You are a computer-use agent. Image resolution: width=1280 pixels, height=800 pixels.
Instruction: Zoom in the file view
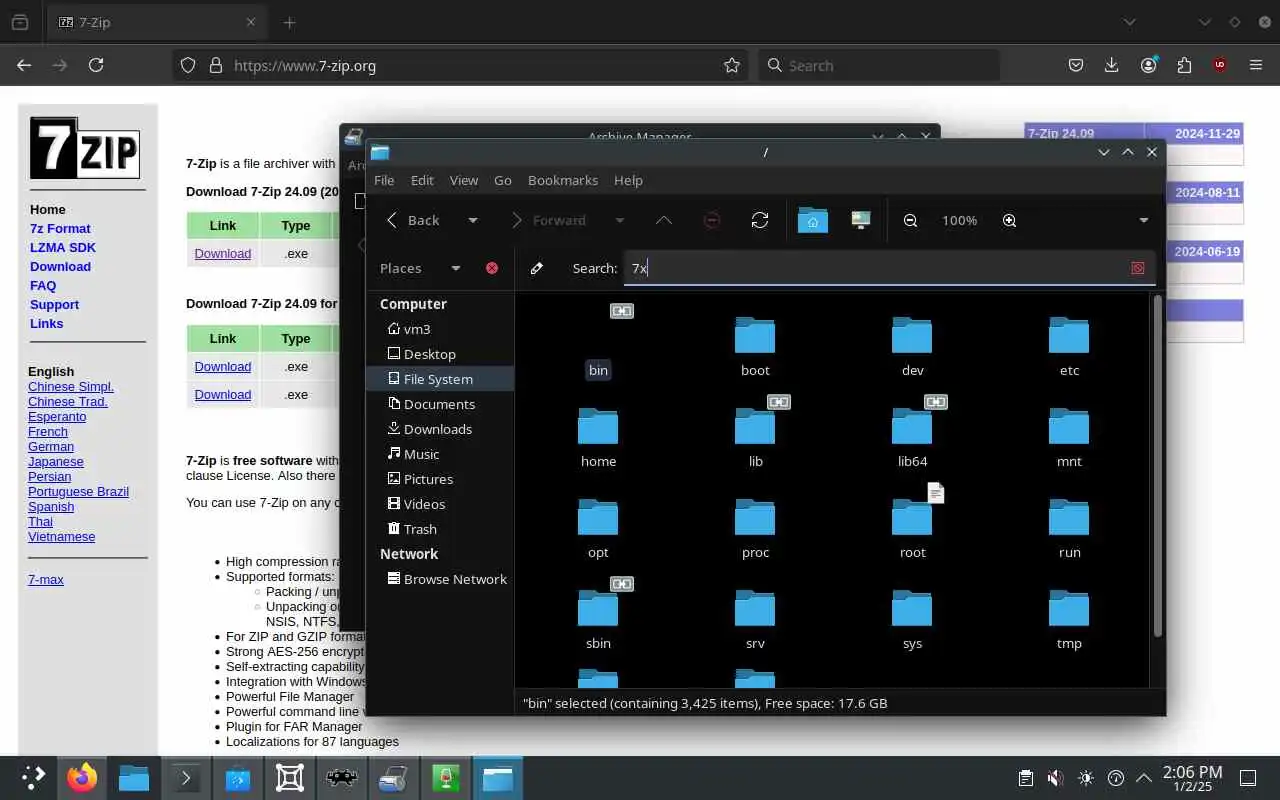tap(1009, 220)
